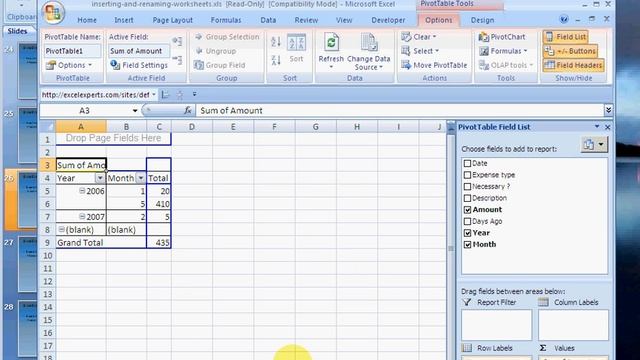Sort ascending A to Z
The width and height of the screenshot is (640, 360).
[276, 41]
